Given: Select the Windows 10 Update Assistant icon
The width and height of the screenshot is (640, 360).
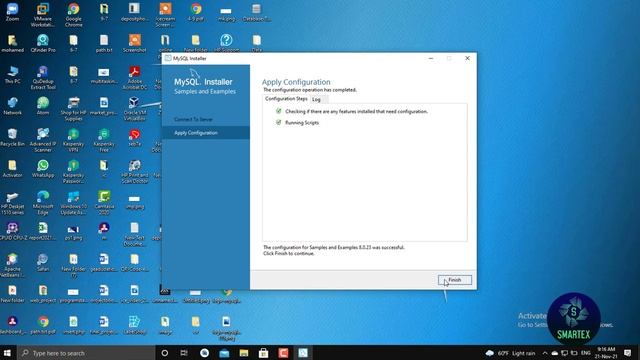Looking at the screenshot, I should click(x=73, y=203).
